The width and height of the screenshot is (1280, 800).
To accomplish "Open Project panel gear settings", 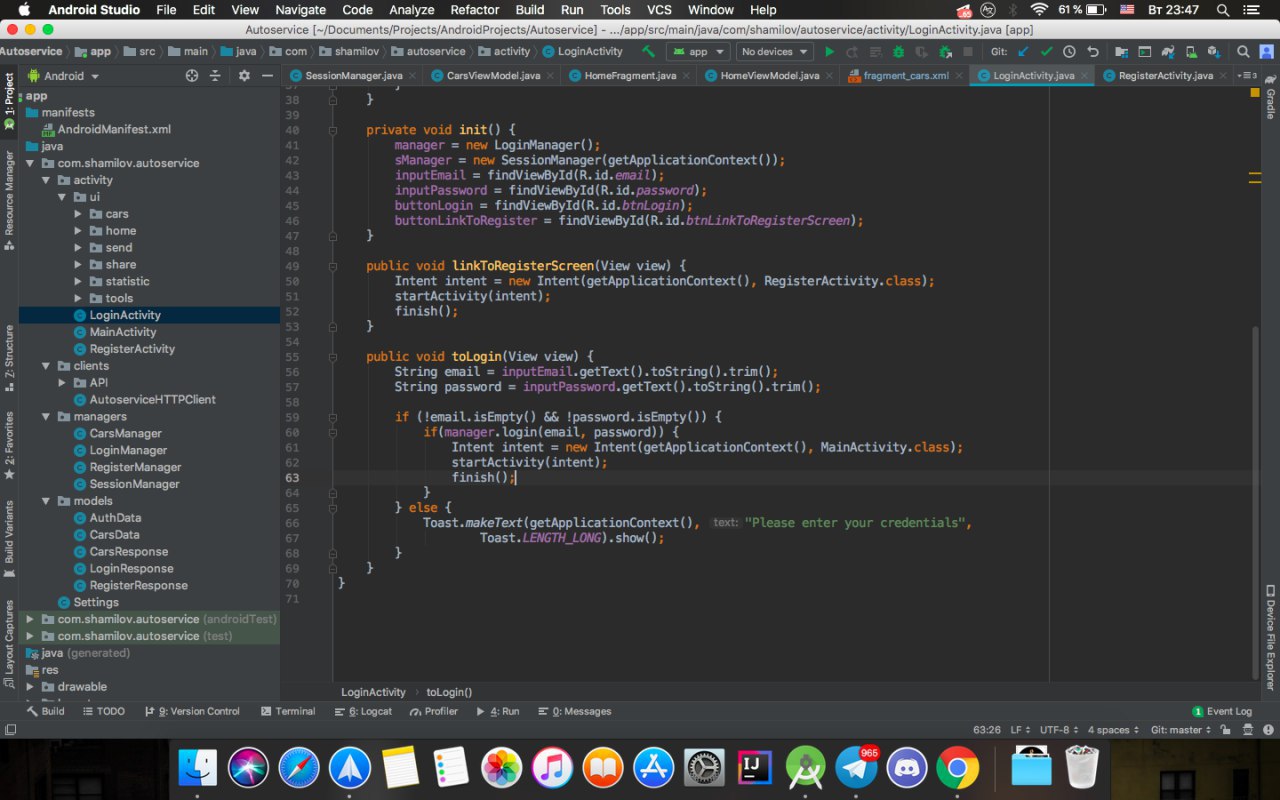I will (244, 75).
